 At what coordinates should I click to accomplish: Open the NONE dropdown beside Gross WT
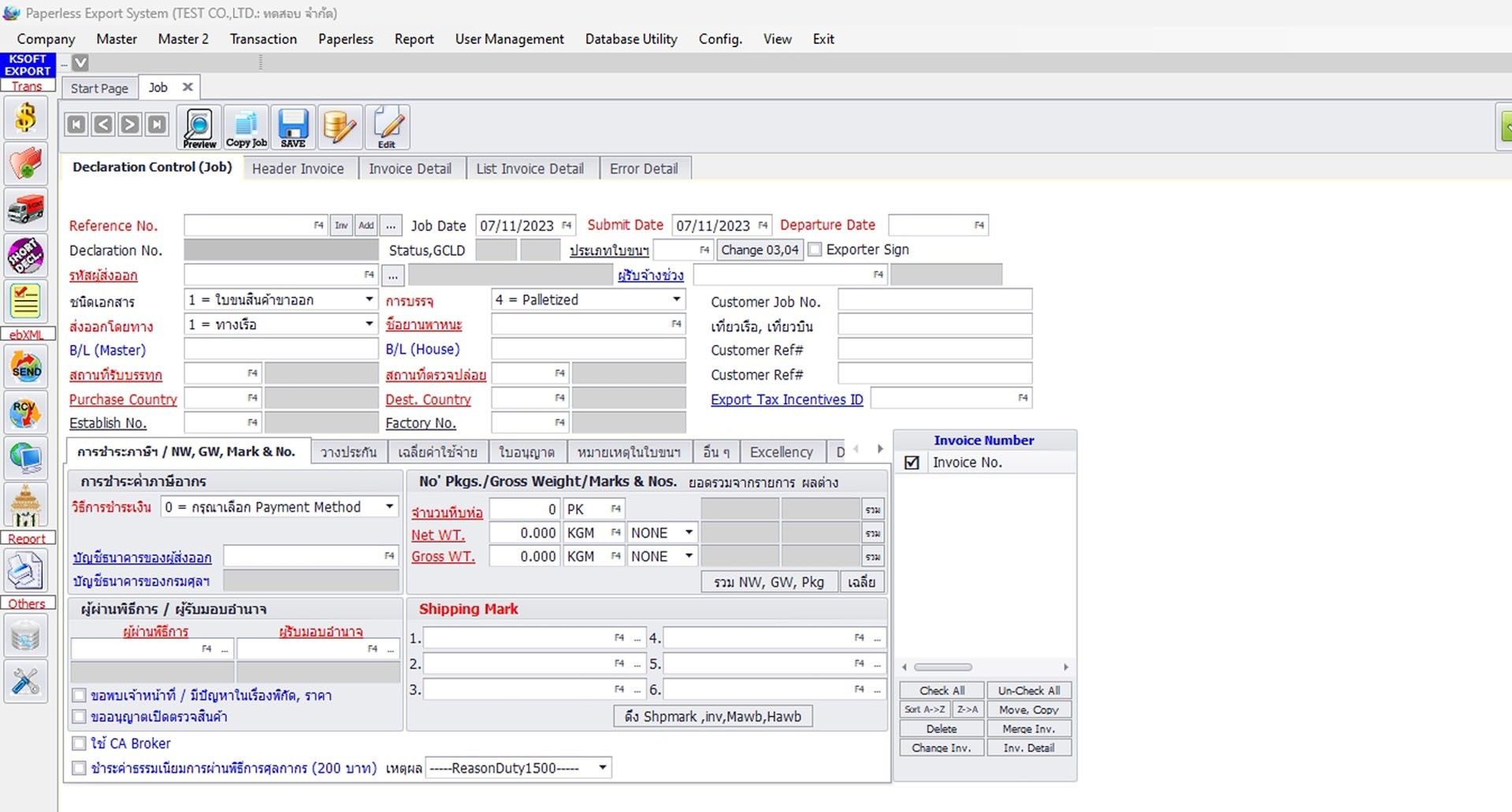tap(687, 556)
